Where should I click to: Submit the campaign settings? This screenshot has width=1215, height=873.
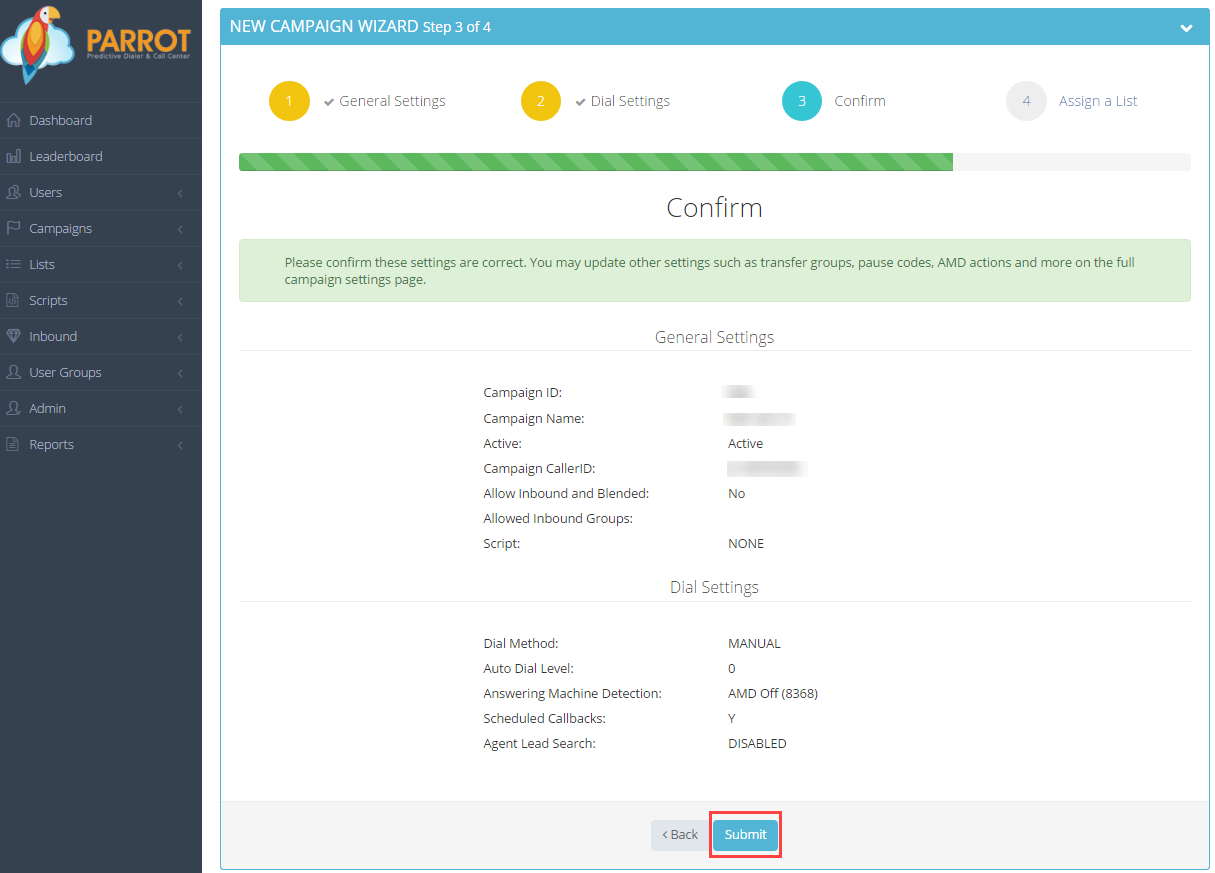pyautogui.click(x=745, y=835)
